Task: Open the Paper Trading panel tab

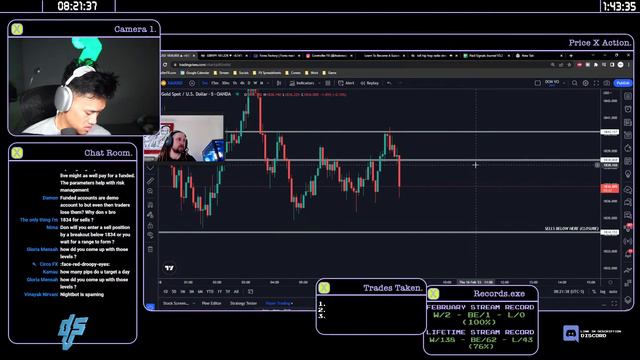Action: [279, 303]
